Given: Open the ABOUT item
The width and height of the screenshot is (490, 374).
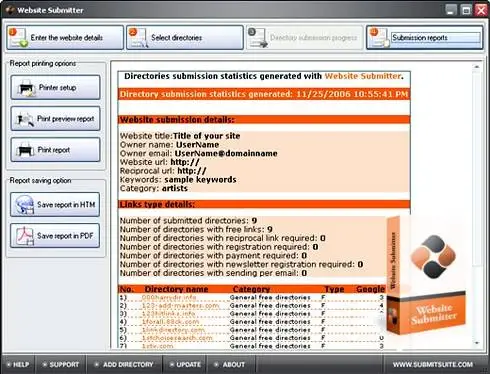Looking at the screenshot, I should tap(230, 365).
